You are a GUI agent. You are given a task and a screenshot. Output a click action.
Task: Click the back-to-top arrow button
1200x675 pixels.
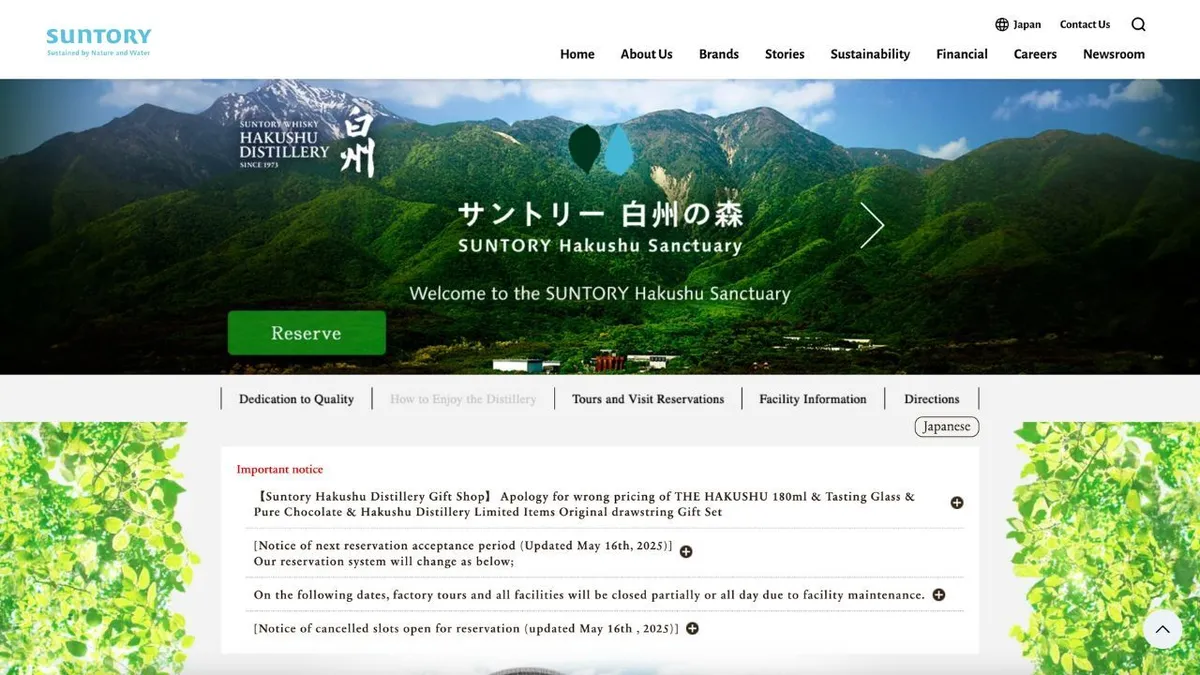coord(1162,629)
